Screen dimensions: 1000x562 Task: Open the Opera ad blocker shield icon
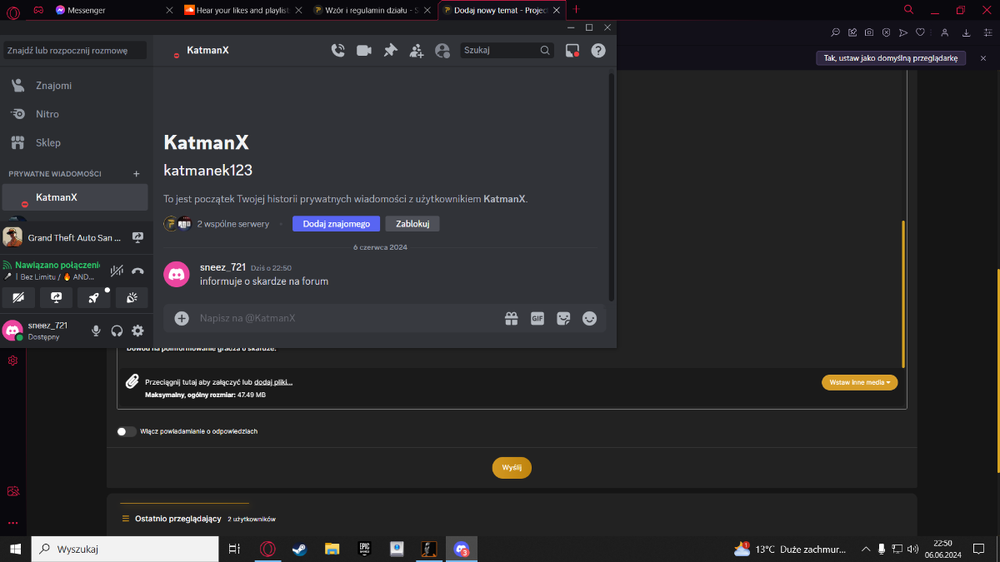pyautogui.click(x=886, y=33)
